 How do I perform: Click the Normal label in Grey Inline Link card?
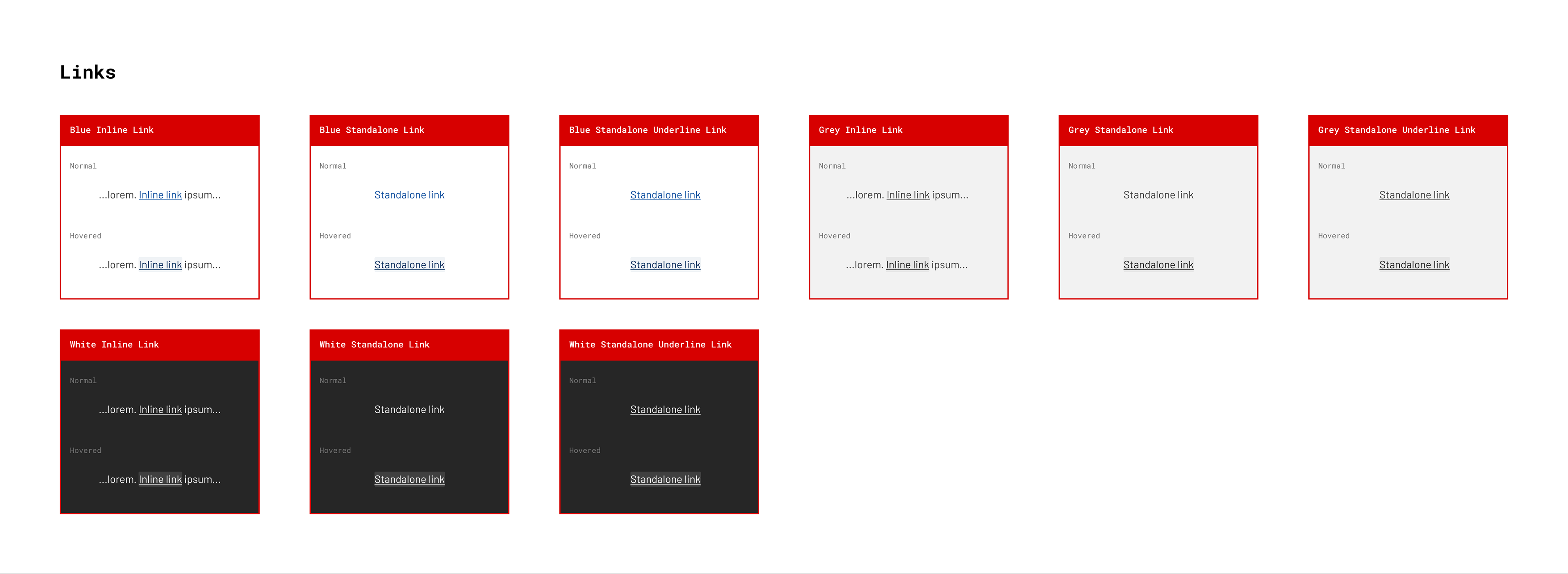[832, 166]
